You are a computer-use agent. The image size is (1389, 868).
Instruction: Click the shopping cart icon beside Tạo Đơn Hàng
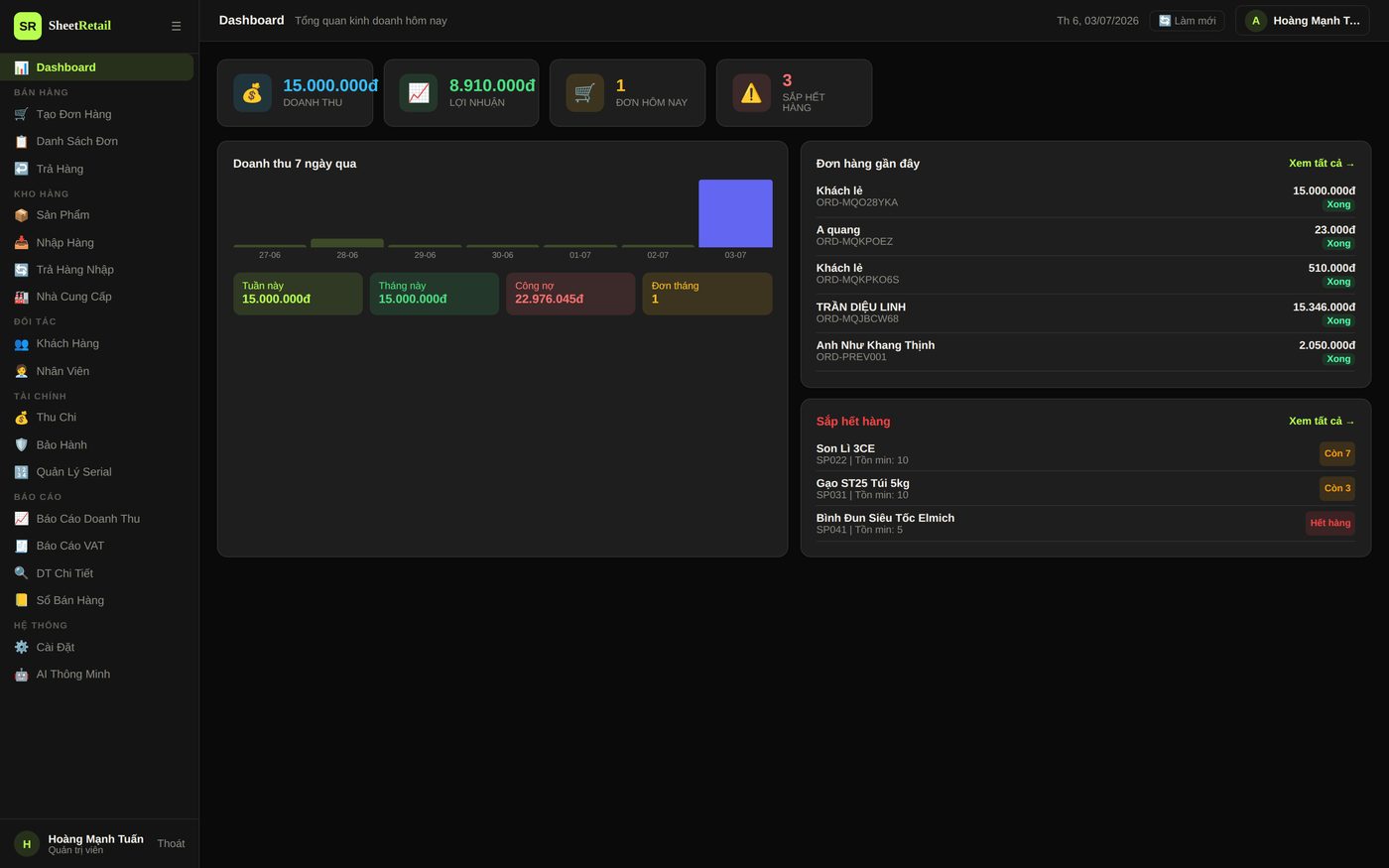pyautogui.click(x=21, y=114)
